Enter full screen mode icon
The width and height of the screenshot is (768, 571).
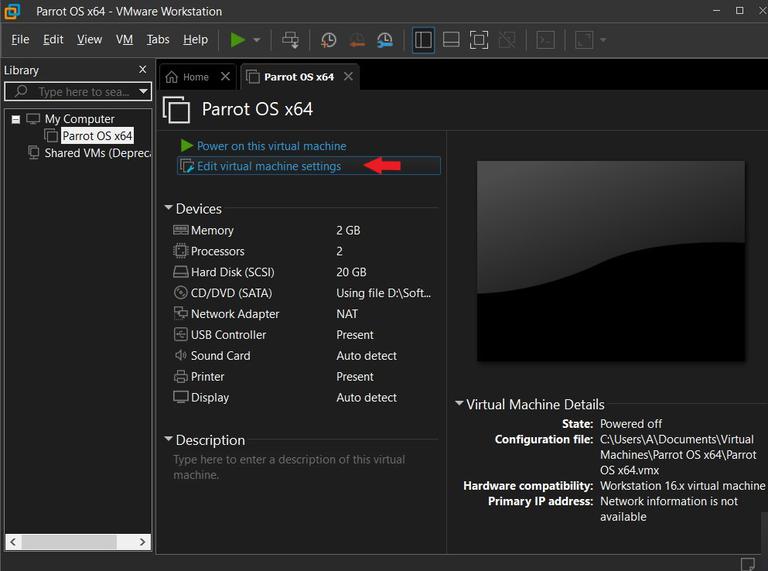479,40
